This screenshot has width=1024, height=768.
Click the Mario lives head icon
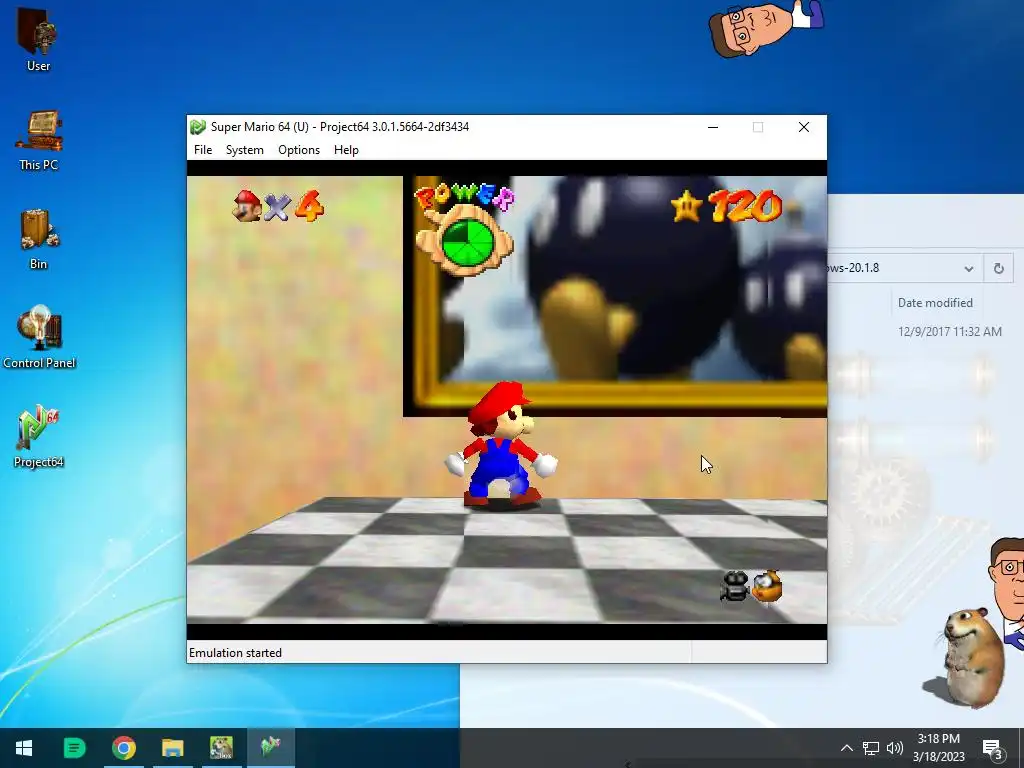pos(247,206)
